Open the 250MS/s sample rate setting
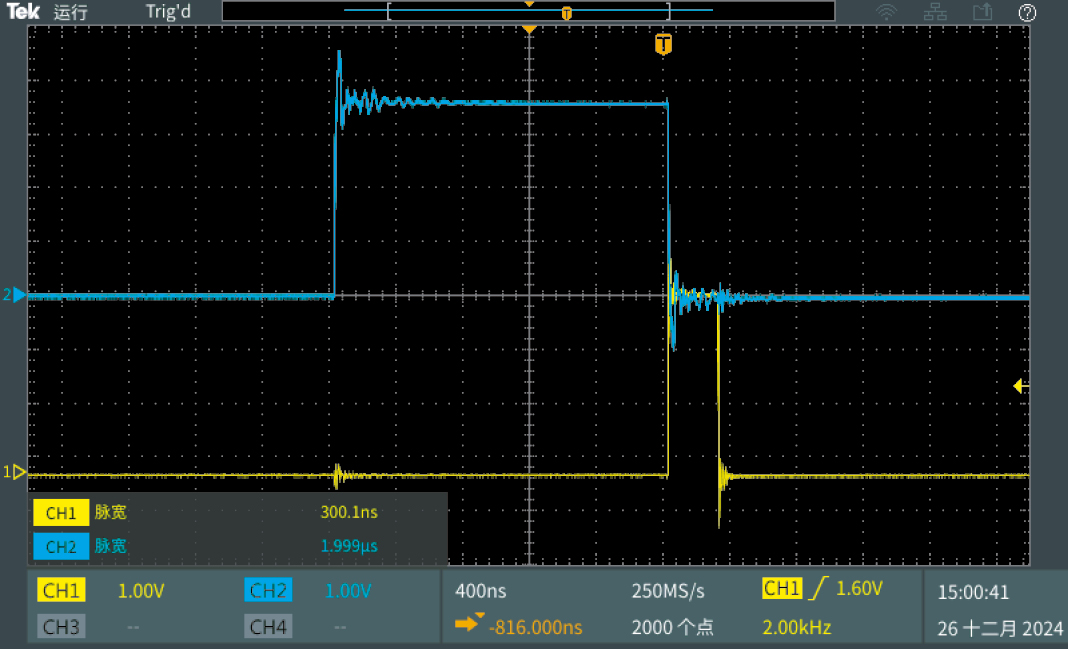1068x649 pixels. pos(669,591)
